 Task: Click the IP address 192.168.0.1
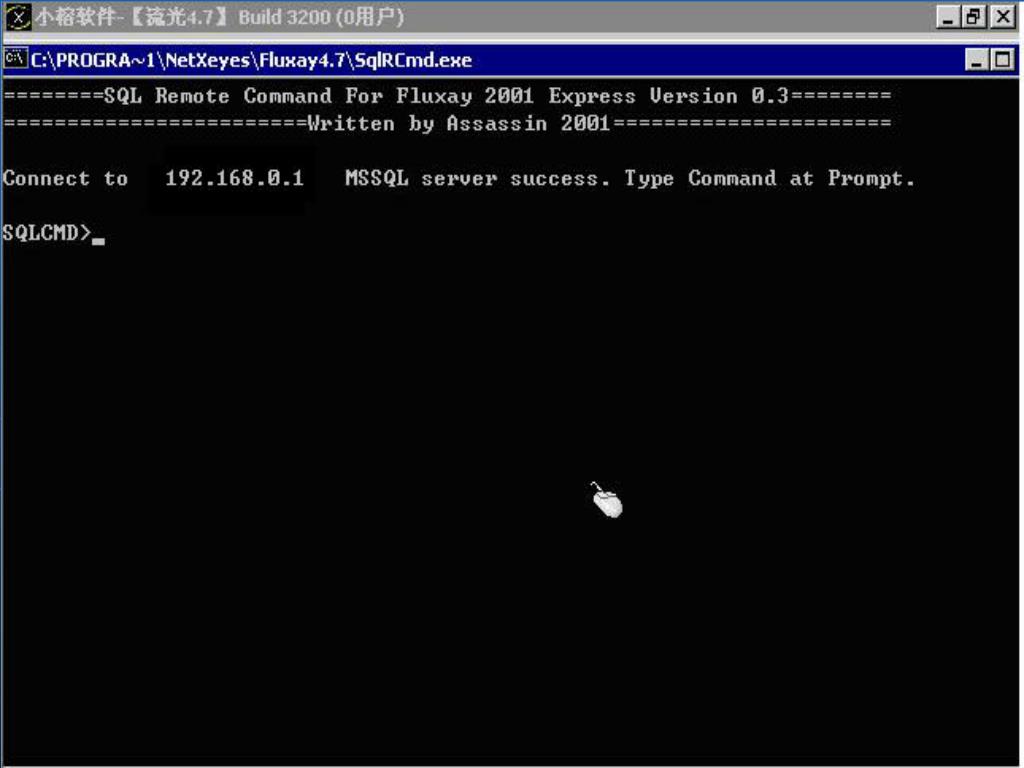[x=234, y=178]
